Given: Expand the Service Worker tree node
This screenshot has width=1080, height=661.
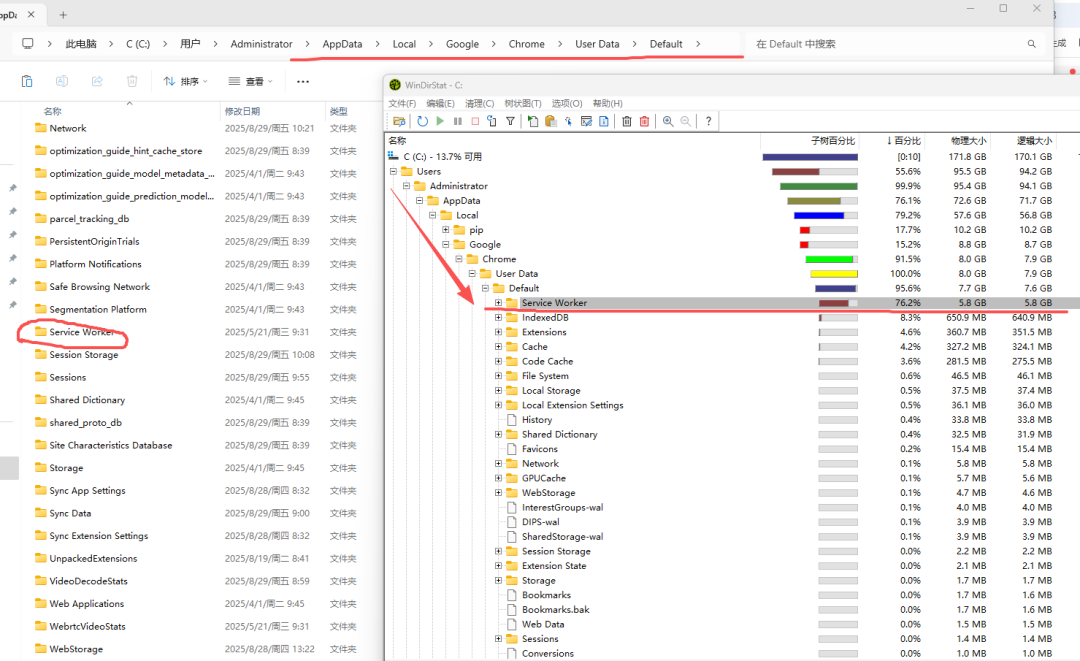Looking at the screenshot, I should [498, 303].
